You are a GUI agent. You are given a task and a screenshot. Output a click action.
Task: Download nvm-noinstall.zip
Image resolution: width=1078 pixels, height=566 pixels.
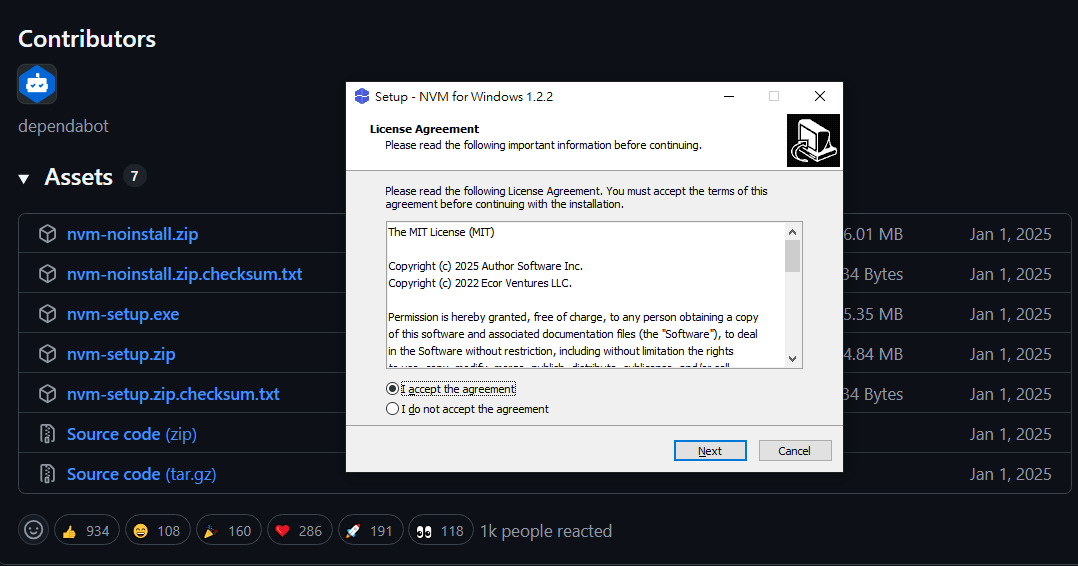(132, 234)
